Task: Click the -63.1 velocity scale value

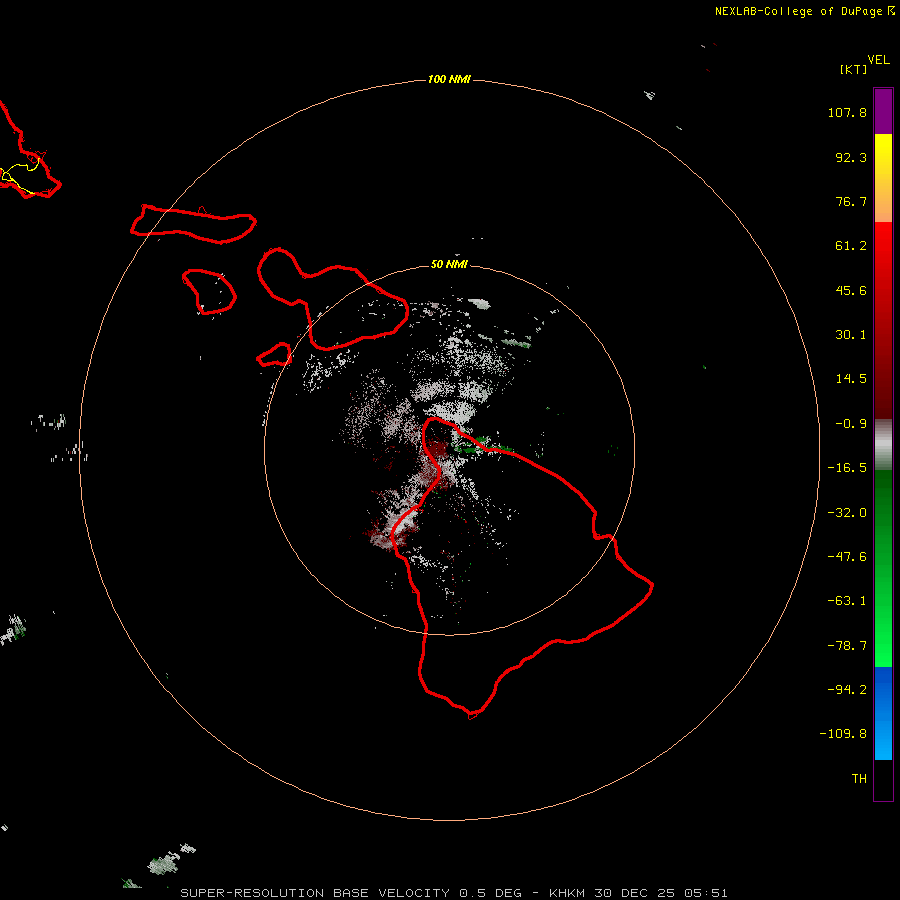Action: pos(847,601)
